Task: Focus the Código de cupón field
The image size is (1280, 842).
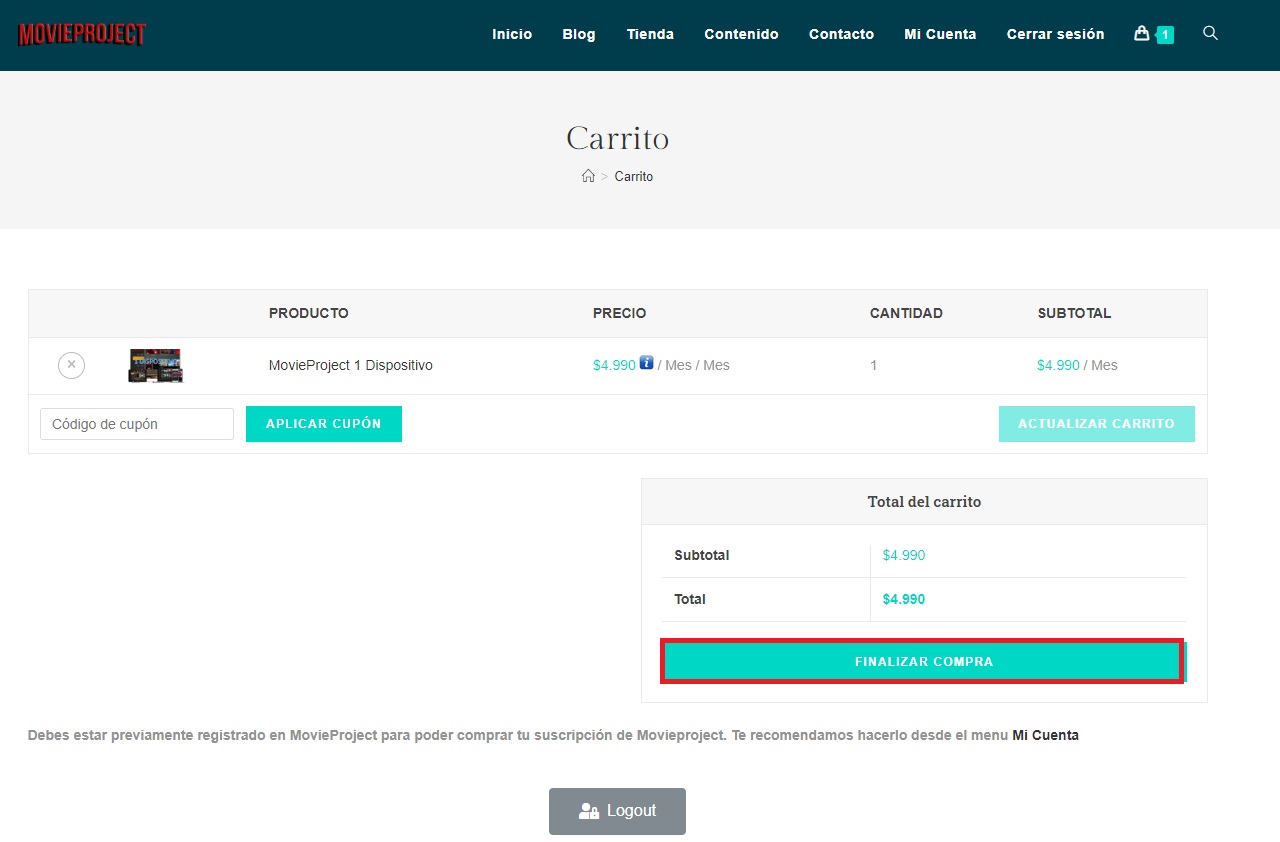Action: click(x=137, y=424)
